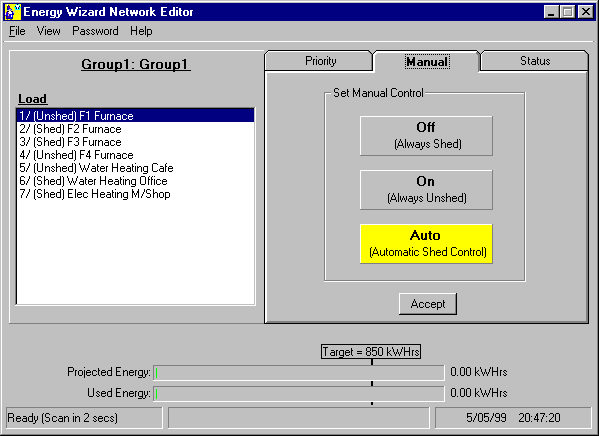This screenshot has height=436, width=599.
Task: Maximize the Energy Wizard window
Action: [567, 12]
